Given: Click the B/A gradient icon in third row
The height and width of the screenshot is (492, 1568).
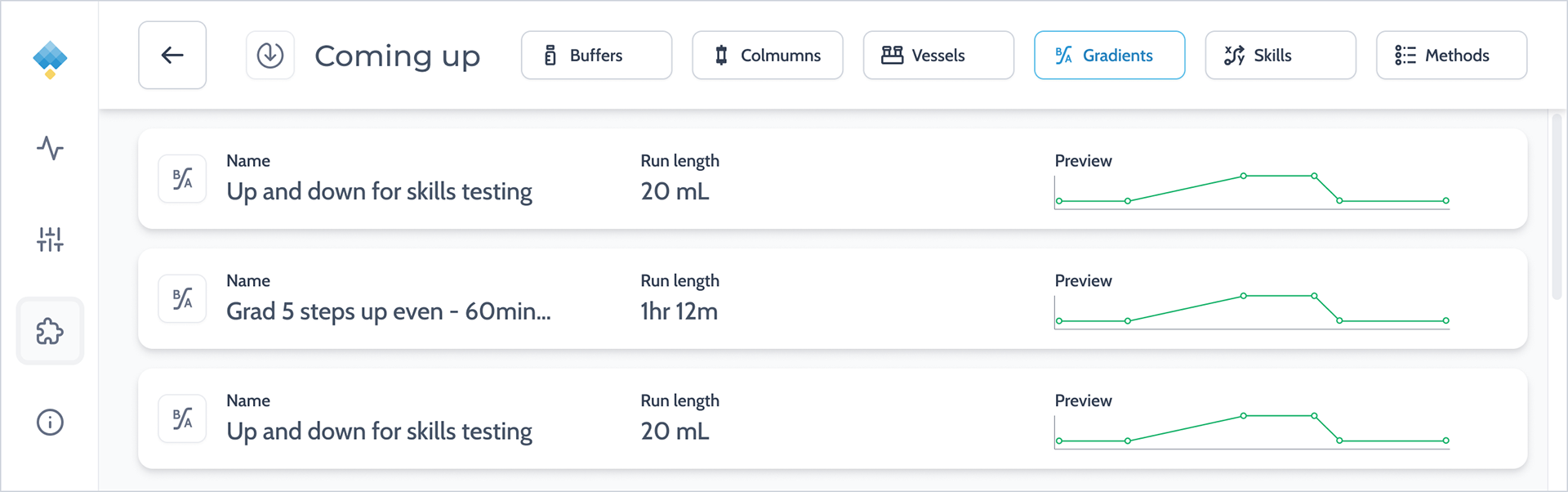Looking at the screenshot, I should 182,419.
